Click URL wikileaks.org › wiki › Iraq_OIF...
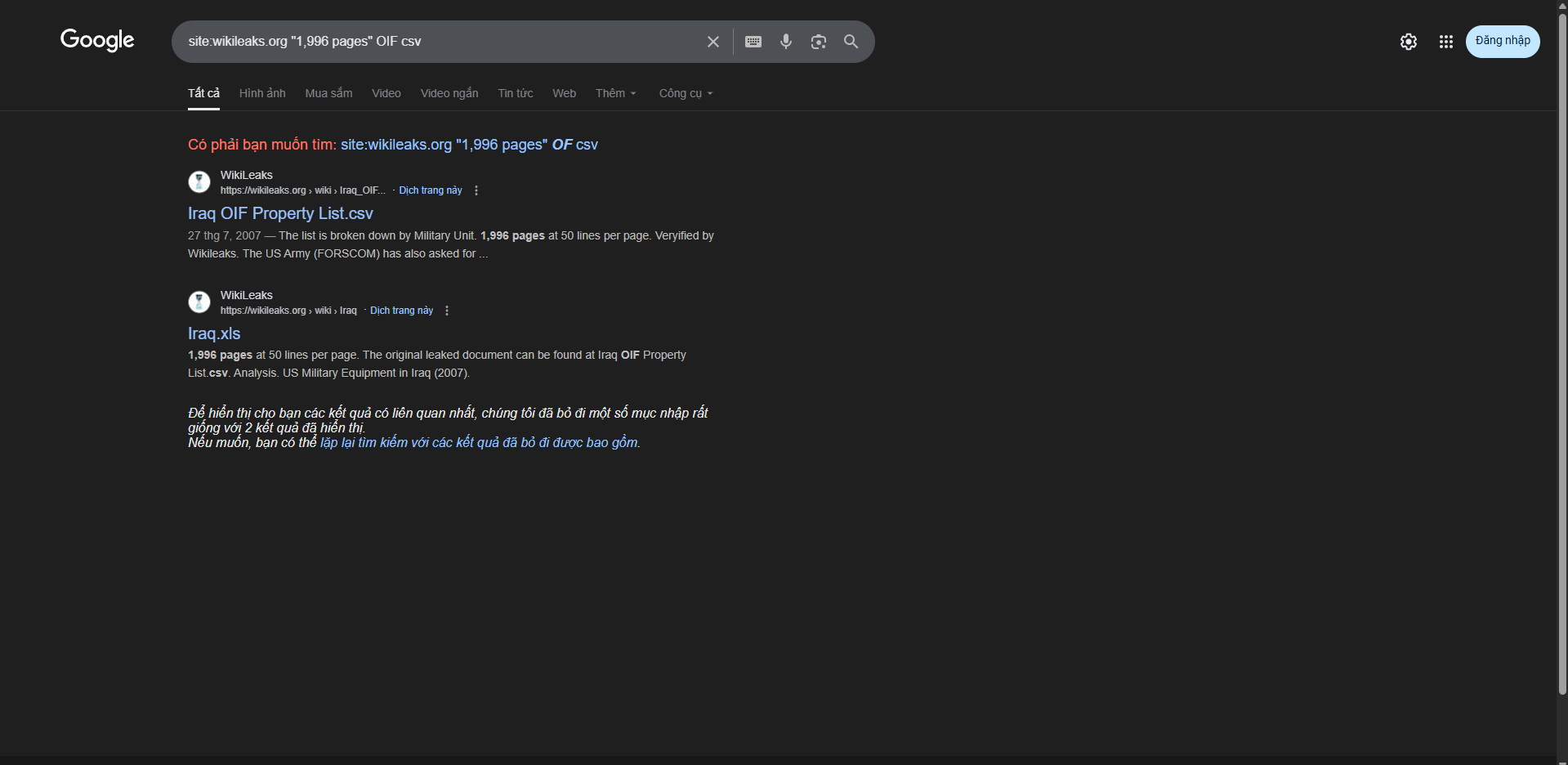The image size is (1568, 765). 302,190
